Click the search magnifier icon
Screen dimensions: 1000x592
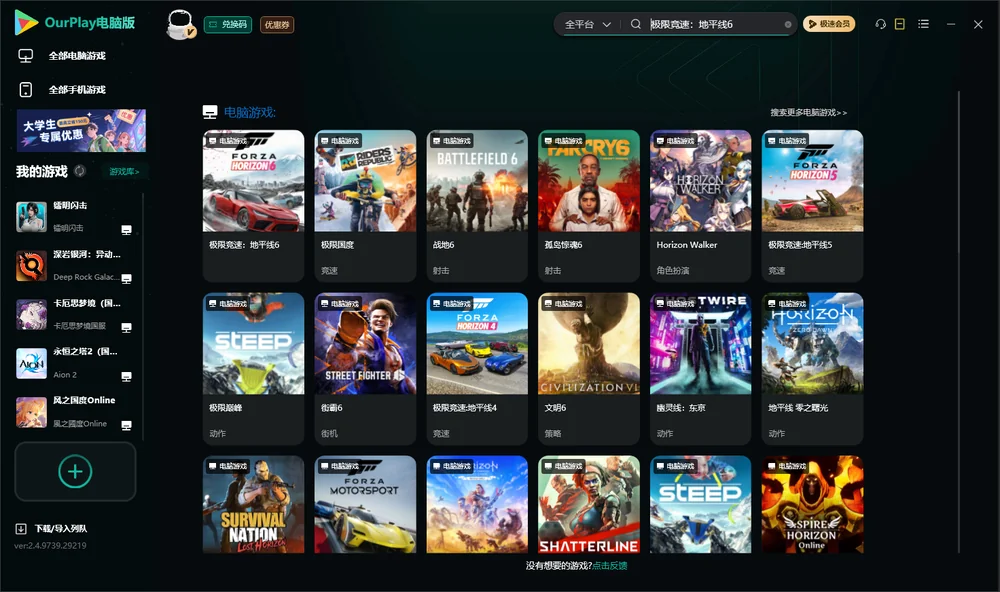click(636, 24)
